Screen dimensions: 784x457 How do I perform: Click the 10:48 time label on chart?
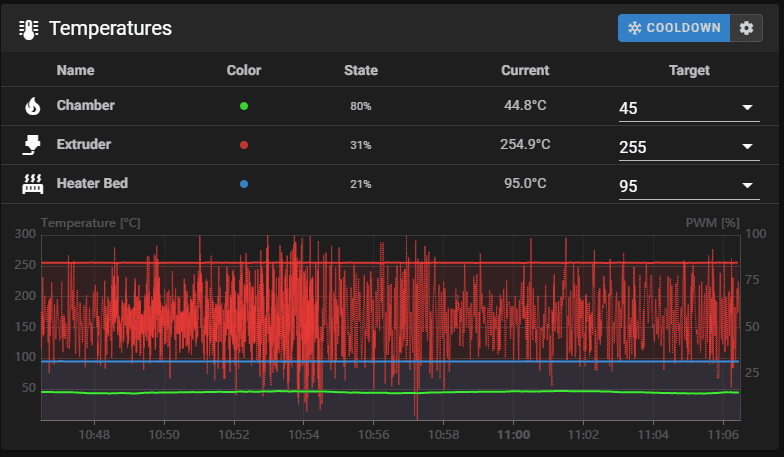pos(94,434)
